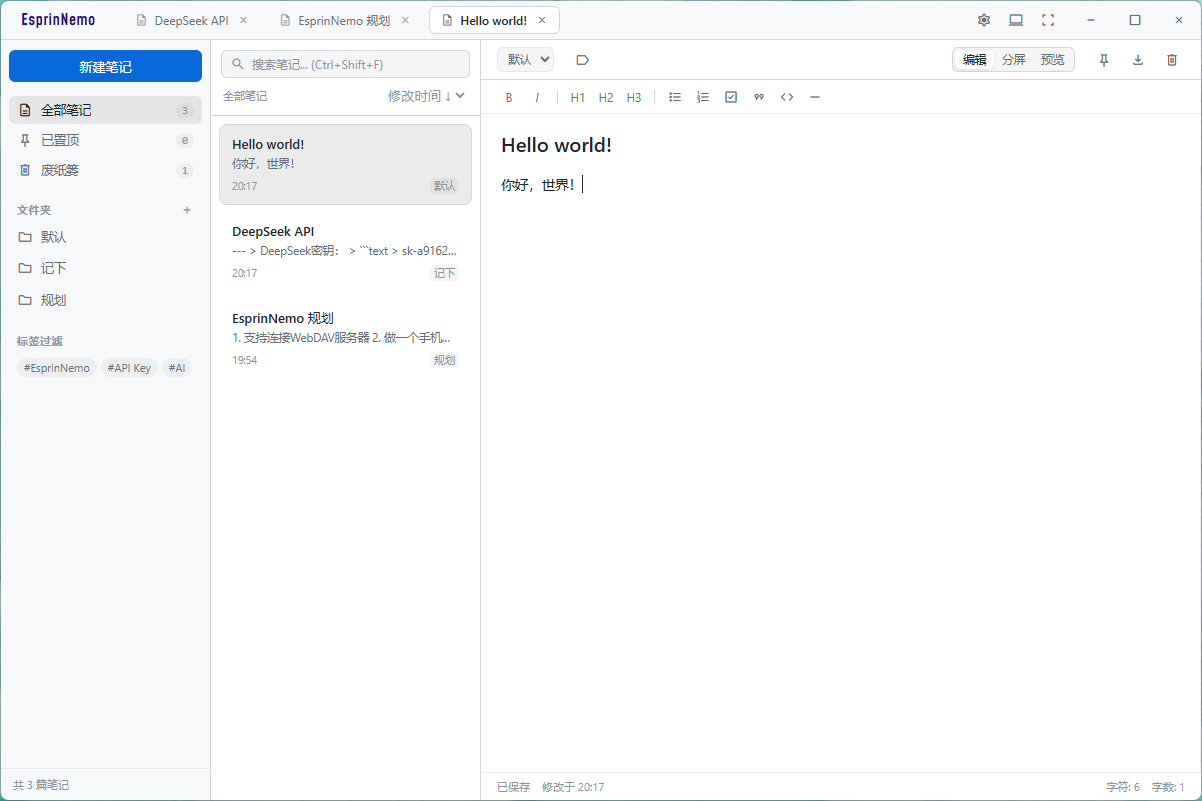Switch editor to 分屏 split mode
Image resolution: width=1202 pixels, height=801 pixels.
pos(1014,60)
